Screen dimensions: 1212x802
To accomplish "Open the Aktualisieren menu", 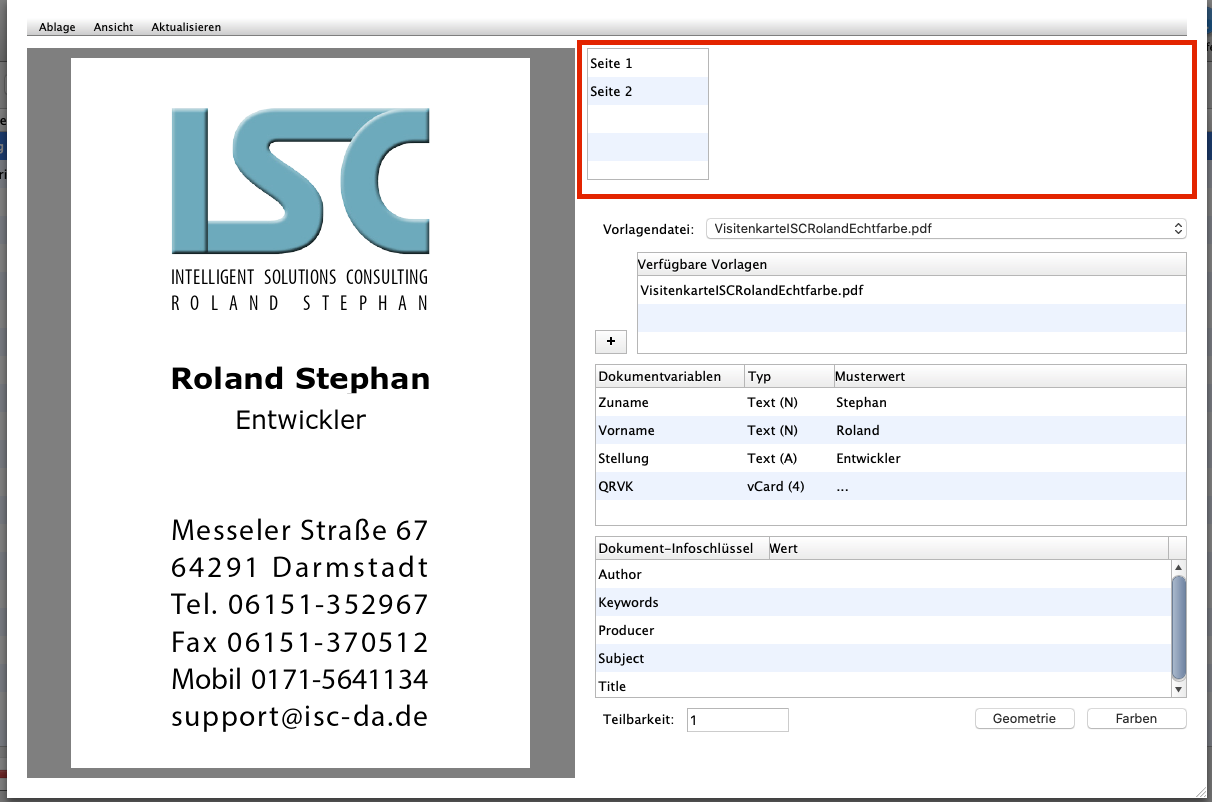I will click(186, 27).
